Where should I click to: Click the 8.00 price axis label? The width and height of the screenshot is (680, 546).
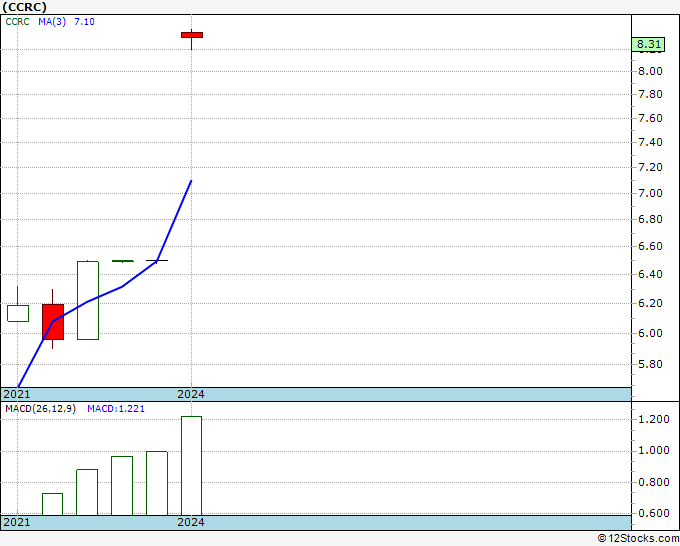(650, 71)
